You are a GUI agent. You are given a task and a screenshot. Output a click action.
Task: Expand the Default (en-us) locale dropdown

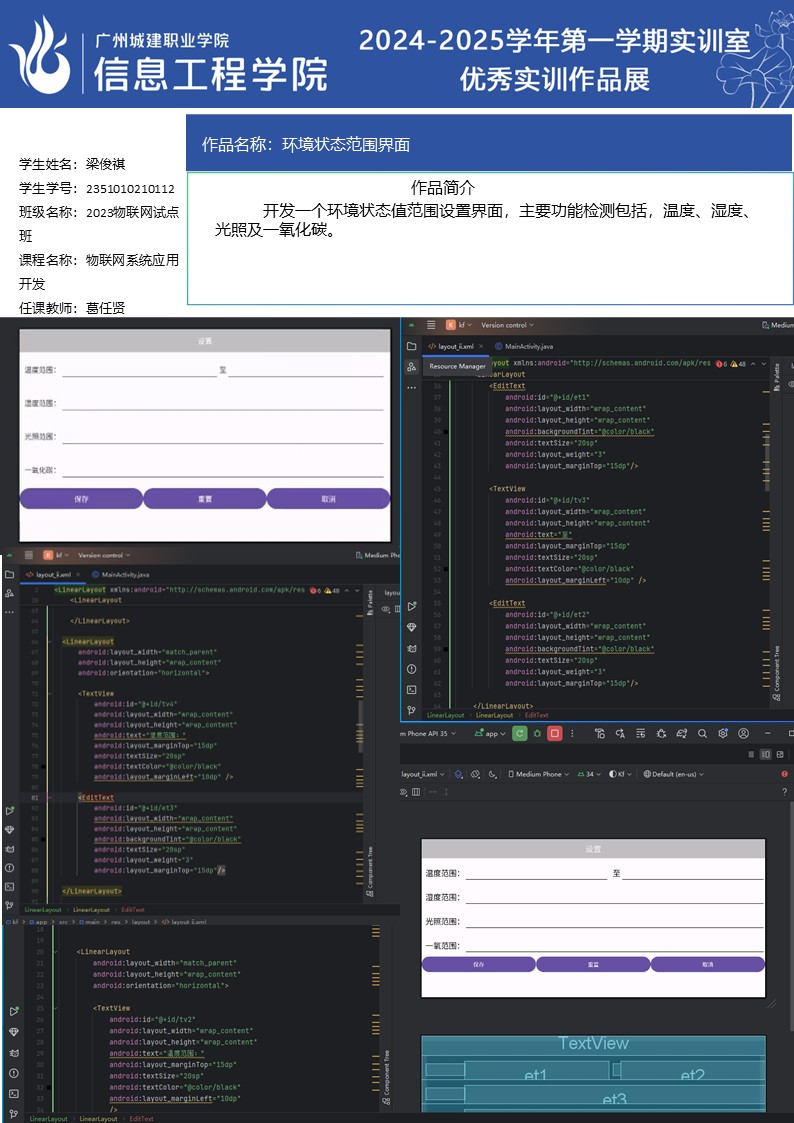675,774
